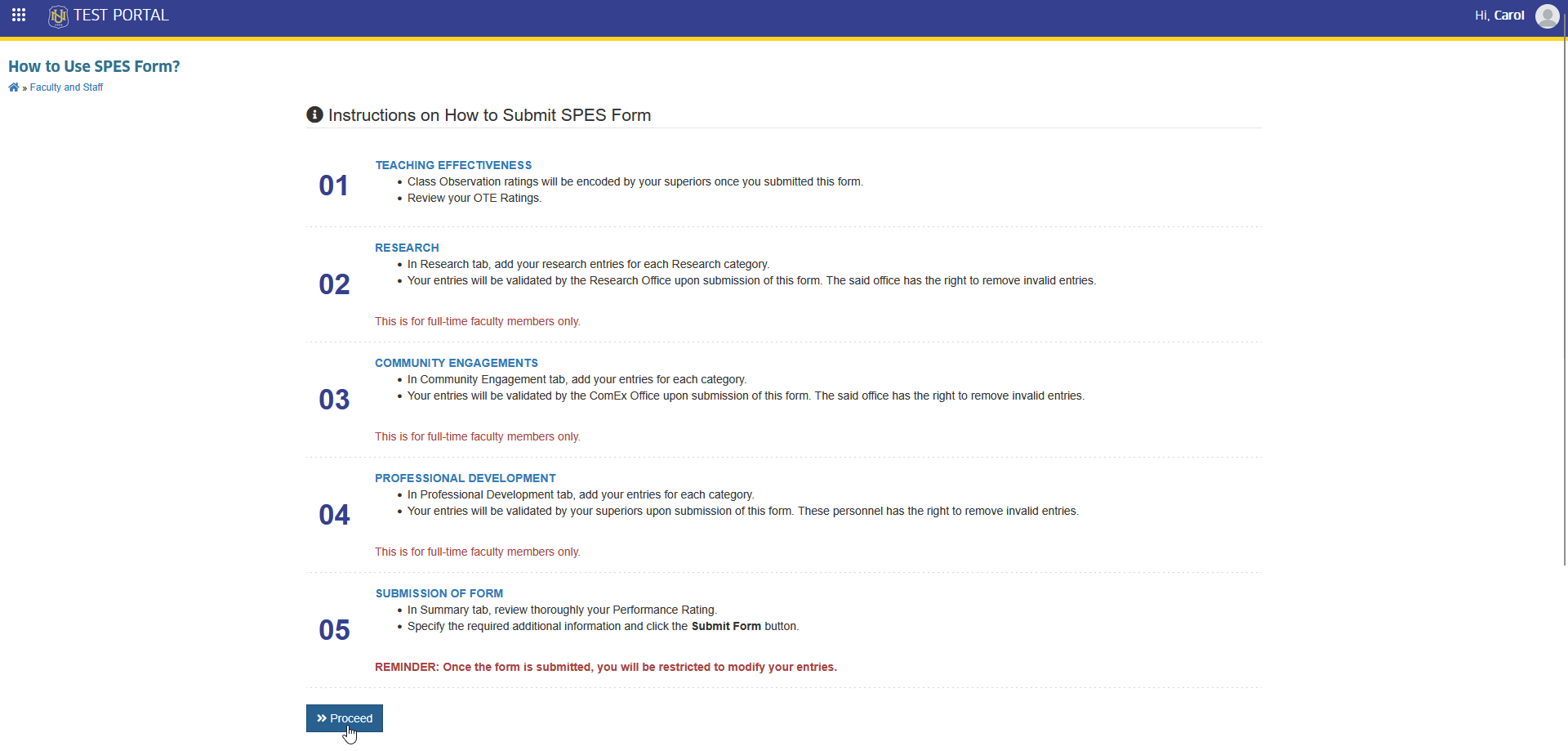Select the COMMUNITY ENGAGEMENTS heading

[x=457, y=363]
